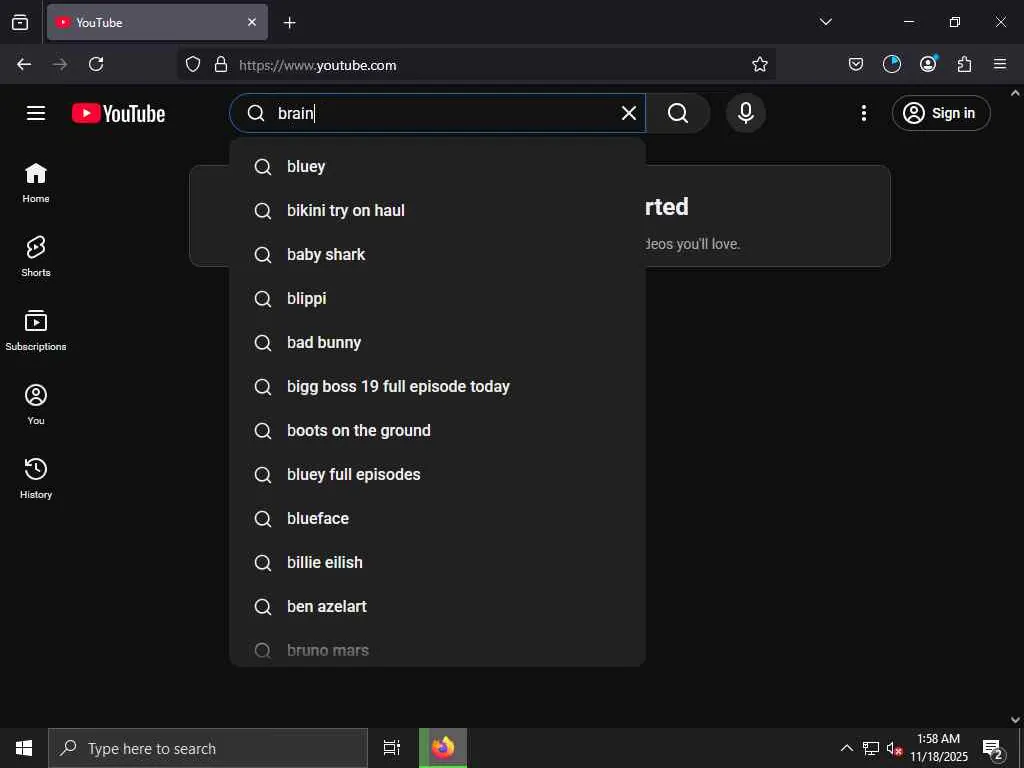The image size is (1024, 768).
Task: Open the Extensions puzzle icon
Action: (x=965, y=64)
